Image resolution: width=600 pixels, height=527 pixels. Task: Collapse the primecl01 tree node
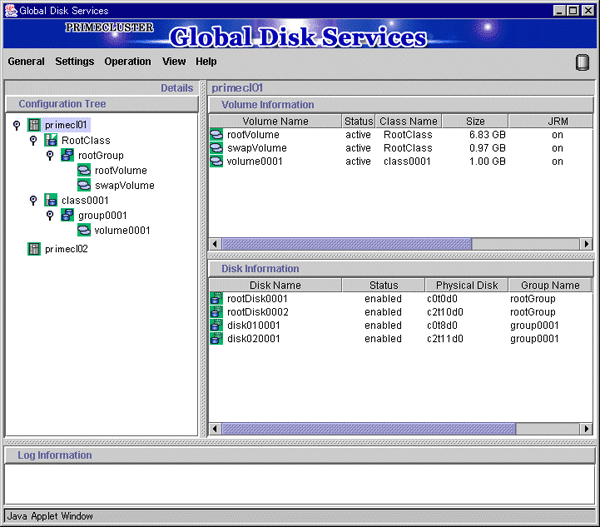point(16,125)
